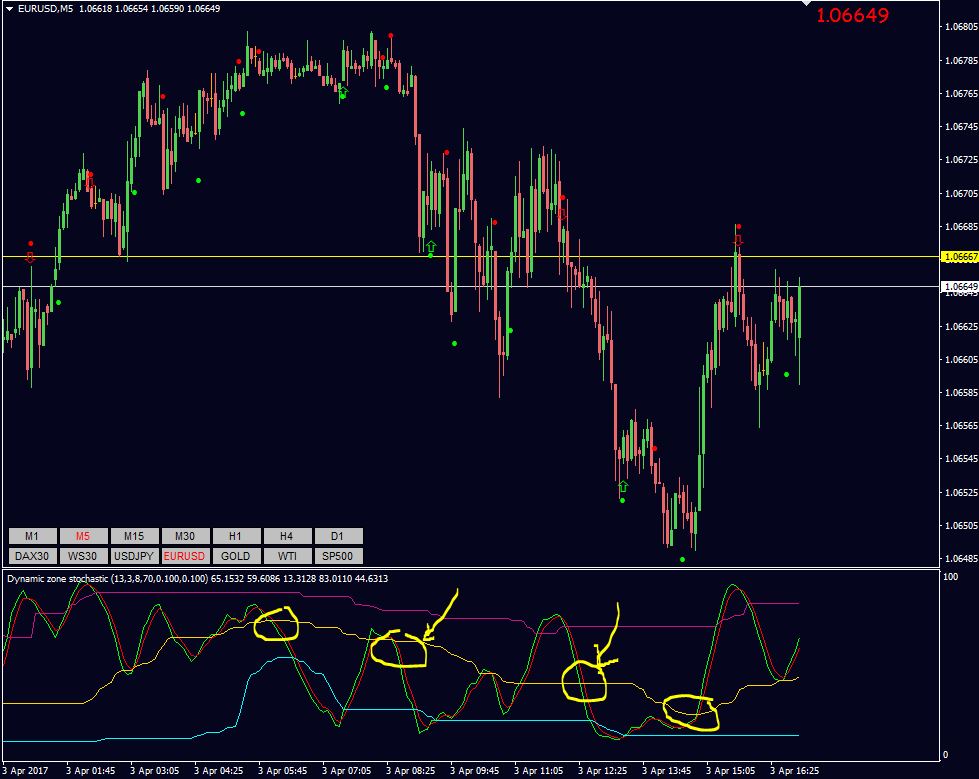
Task: Click the 3 Apr 16:25 time label
Action: (794, 771)
